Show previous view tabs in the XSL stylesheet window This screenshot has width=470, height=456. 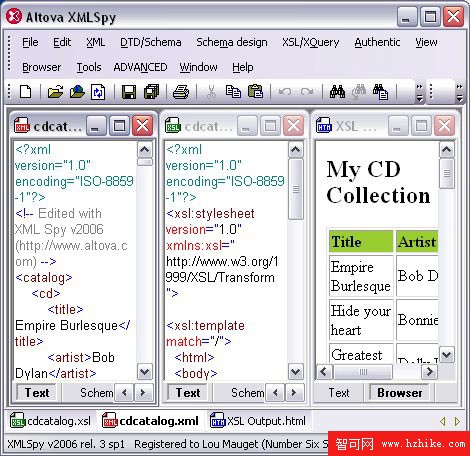pos(275,393)
